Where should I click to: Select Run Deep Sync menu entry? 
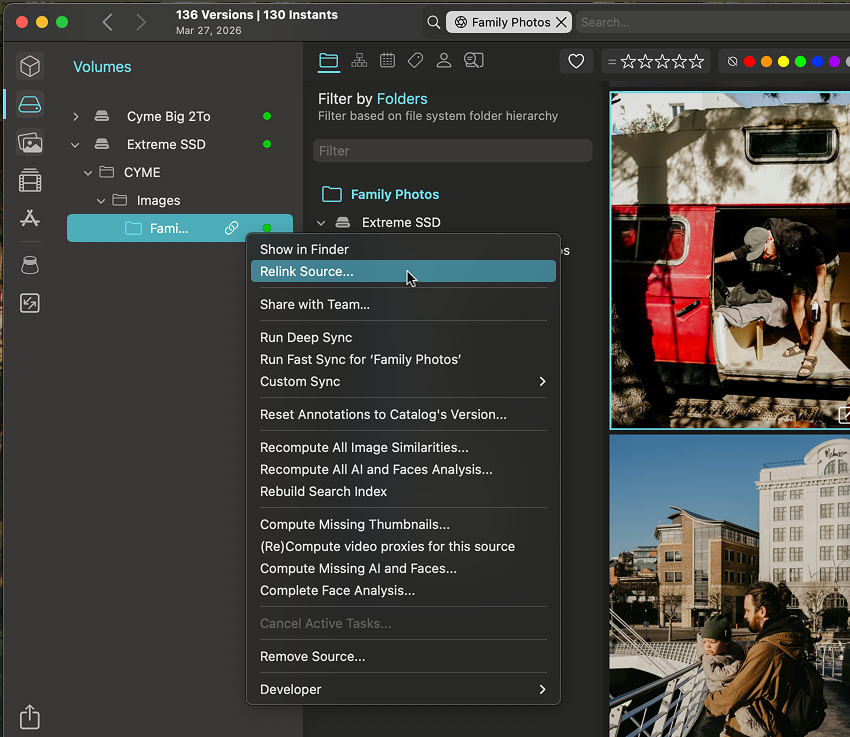(x=306, y=337)
